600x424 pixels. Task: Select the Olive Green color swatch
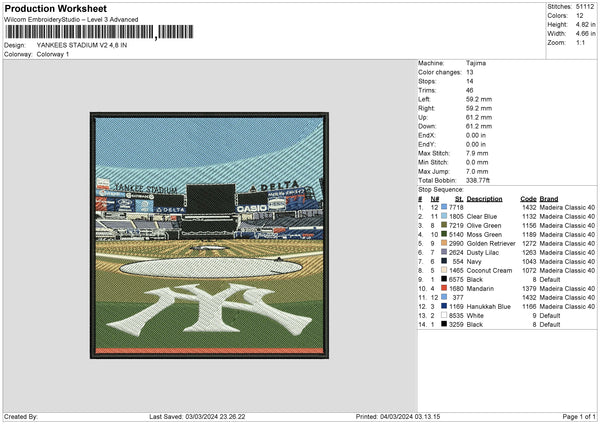tap(444, 225)
